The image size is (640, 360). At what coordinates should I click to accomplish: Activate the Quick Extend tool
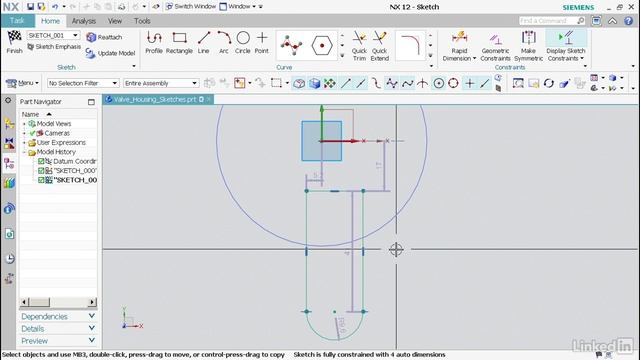point(380,46)
